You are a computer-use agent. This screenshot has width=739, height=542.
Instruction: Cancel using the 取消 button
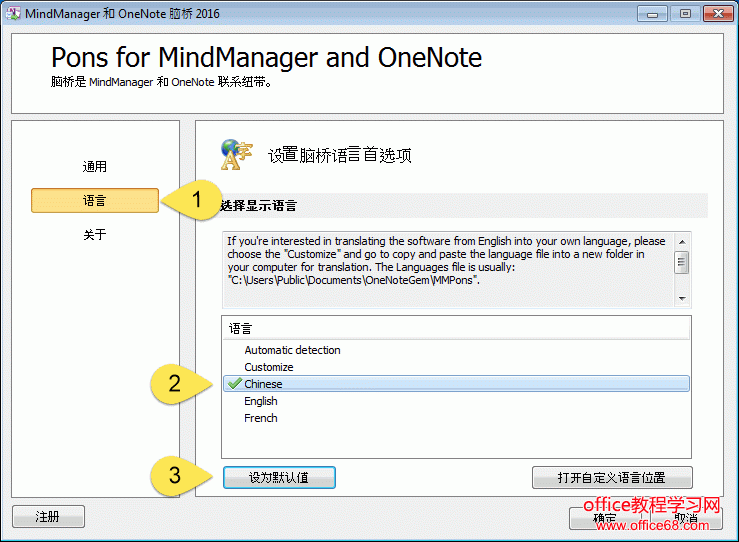686,518
